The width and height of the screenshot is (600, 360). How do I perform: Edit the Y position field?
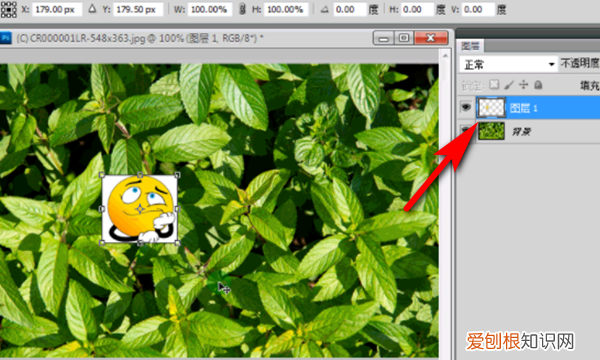click(138, 9)
